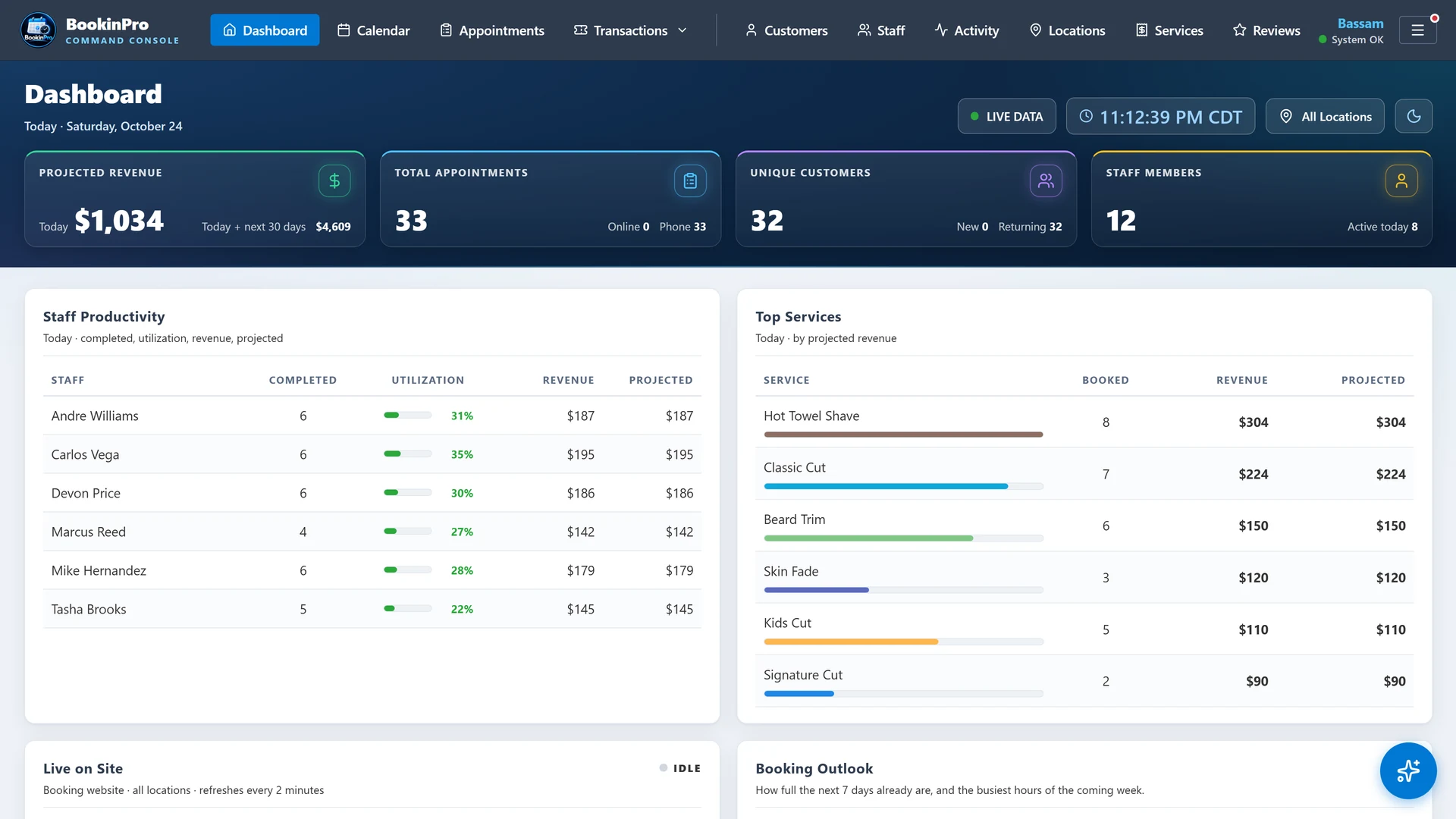The height and width of the screenshot is (819, 1456).
Task: Click the Skin Fade progress bar
Action: [903, 590]
